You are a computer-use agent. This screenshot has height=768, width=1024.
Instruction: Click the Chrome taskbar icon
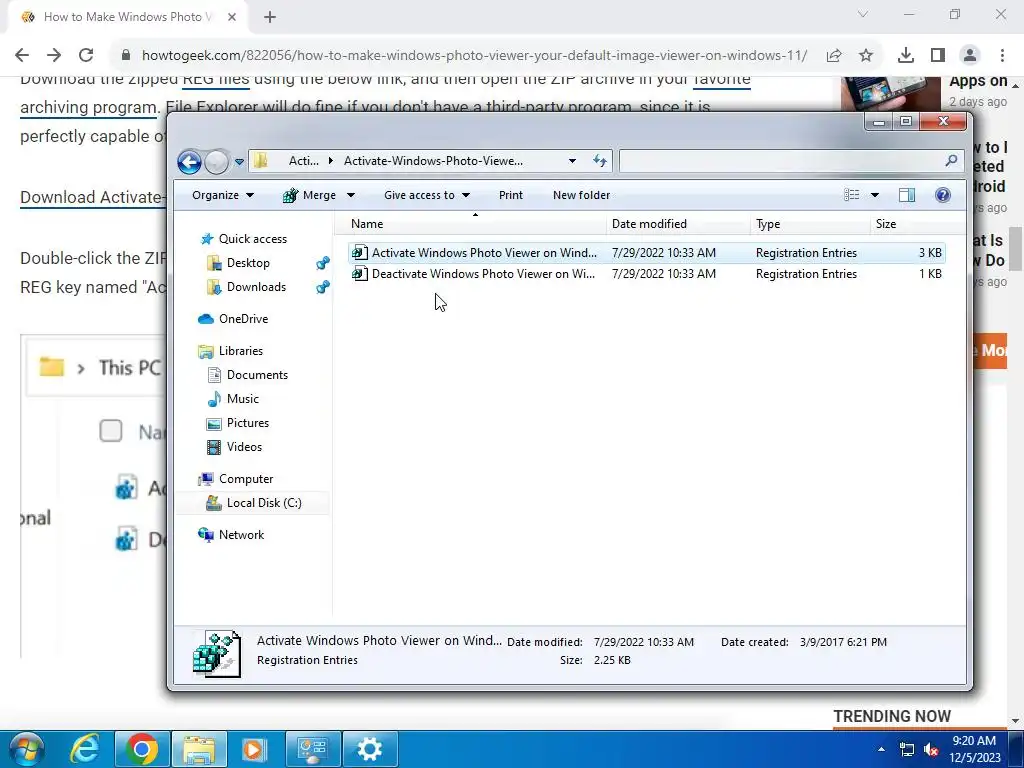point(142,749)
